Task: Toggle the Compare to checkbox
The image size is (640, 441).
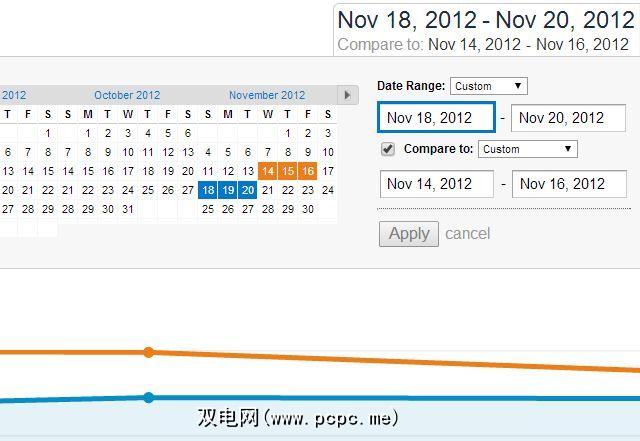Action: point(388,149)
